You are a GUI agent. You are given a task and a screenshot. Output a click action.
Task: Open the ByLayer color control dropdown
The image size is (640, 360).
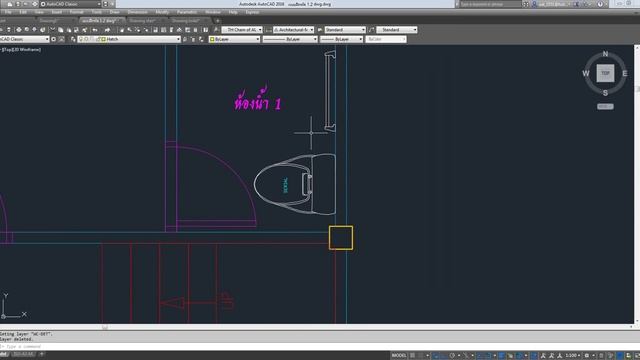click(234, 39)
